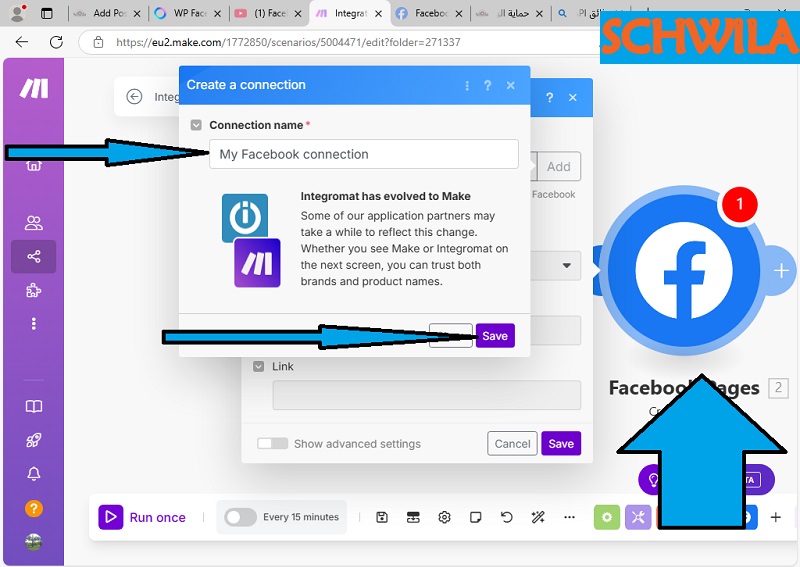Open the Notifications bell icon
Viewport: 800px width, 567px height.
pos(34,474)
